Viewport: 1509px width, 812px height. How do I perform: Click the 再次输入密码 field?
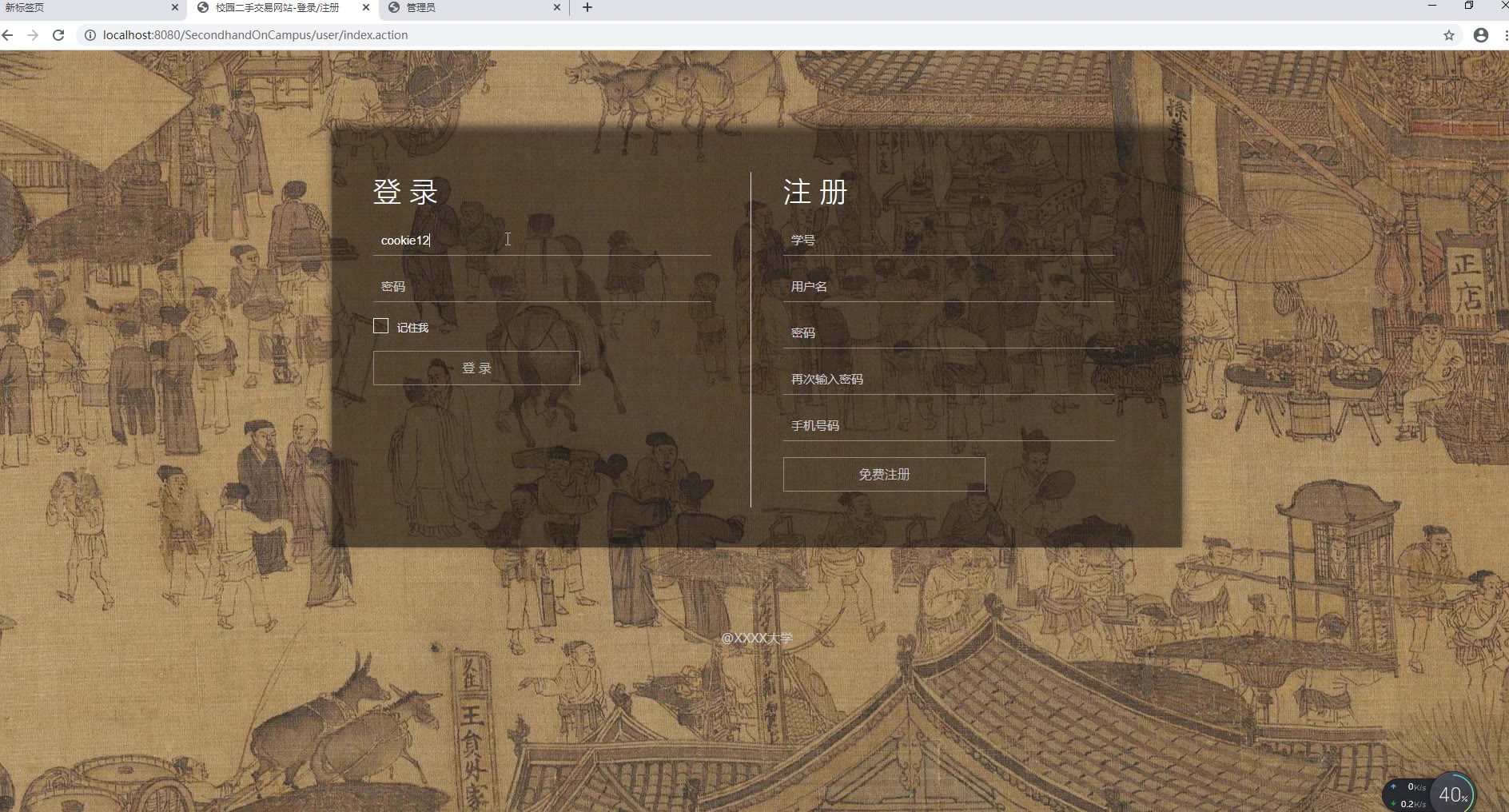click(x=949, y=380)
